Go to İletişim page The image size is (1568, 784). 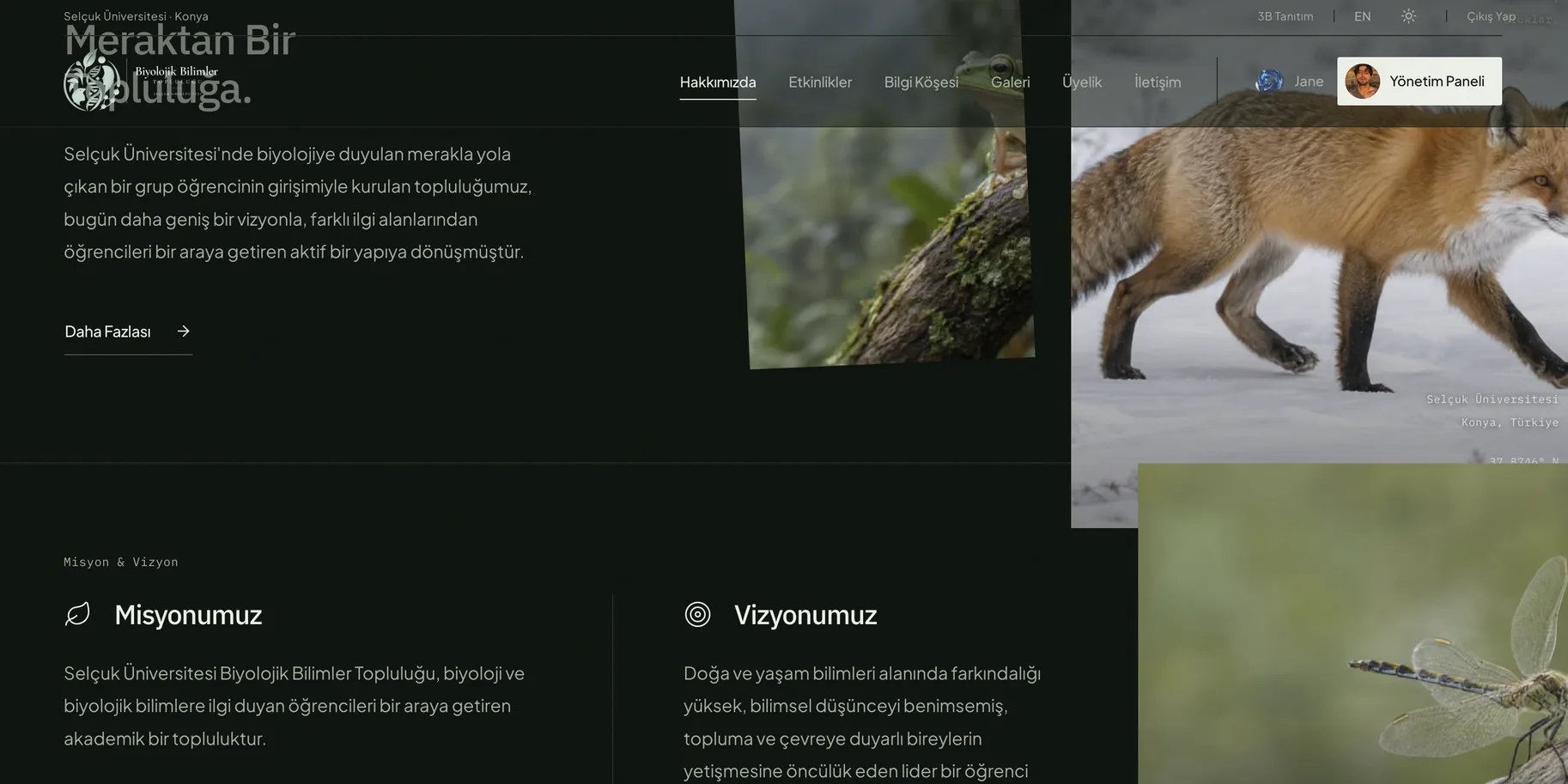tap(1158, 82)
